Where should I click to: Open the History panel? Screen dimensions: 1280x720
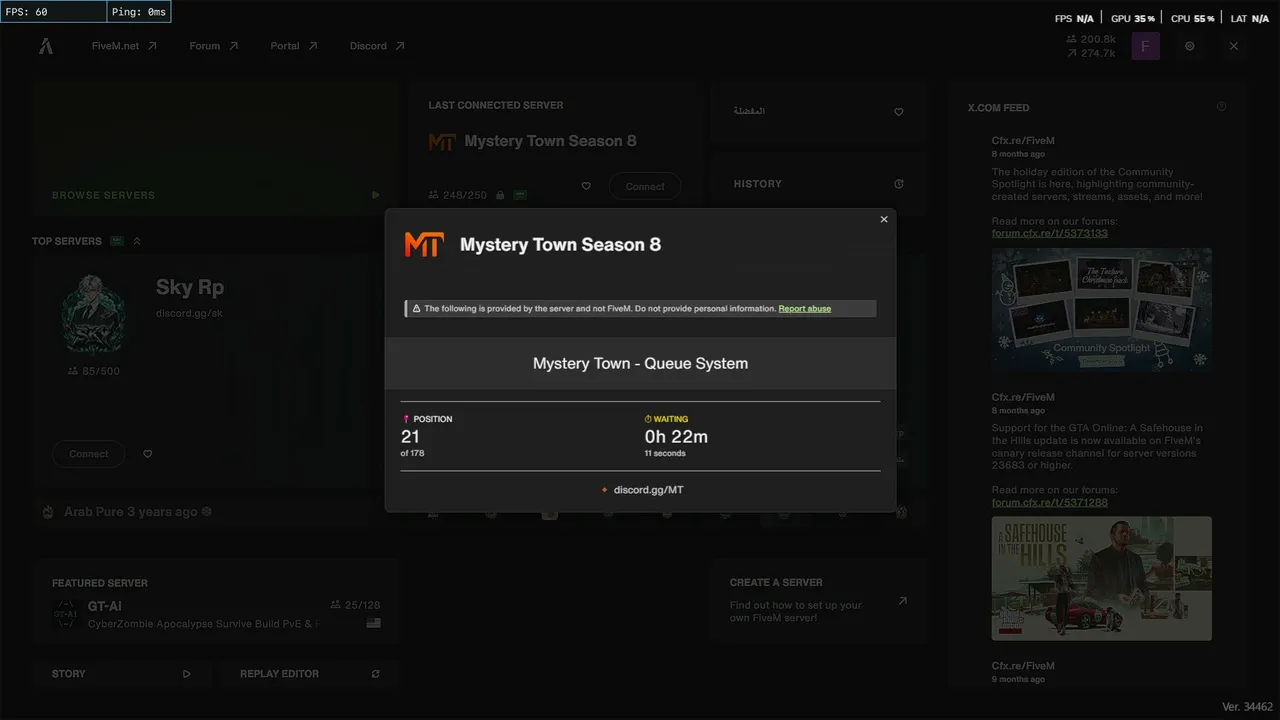[819, 184]
